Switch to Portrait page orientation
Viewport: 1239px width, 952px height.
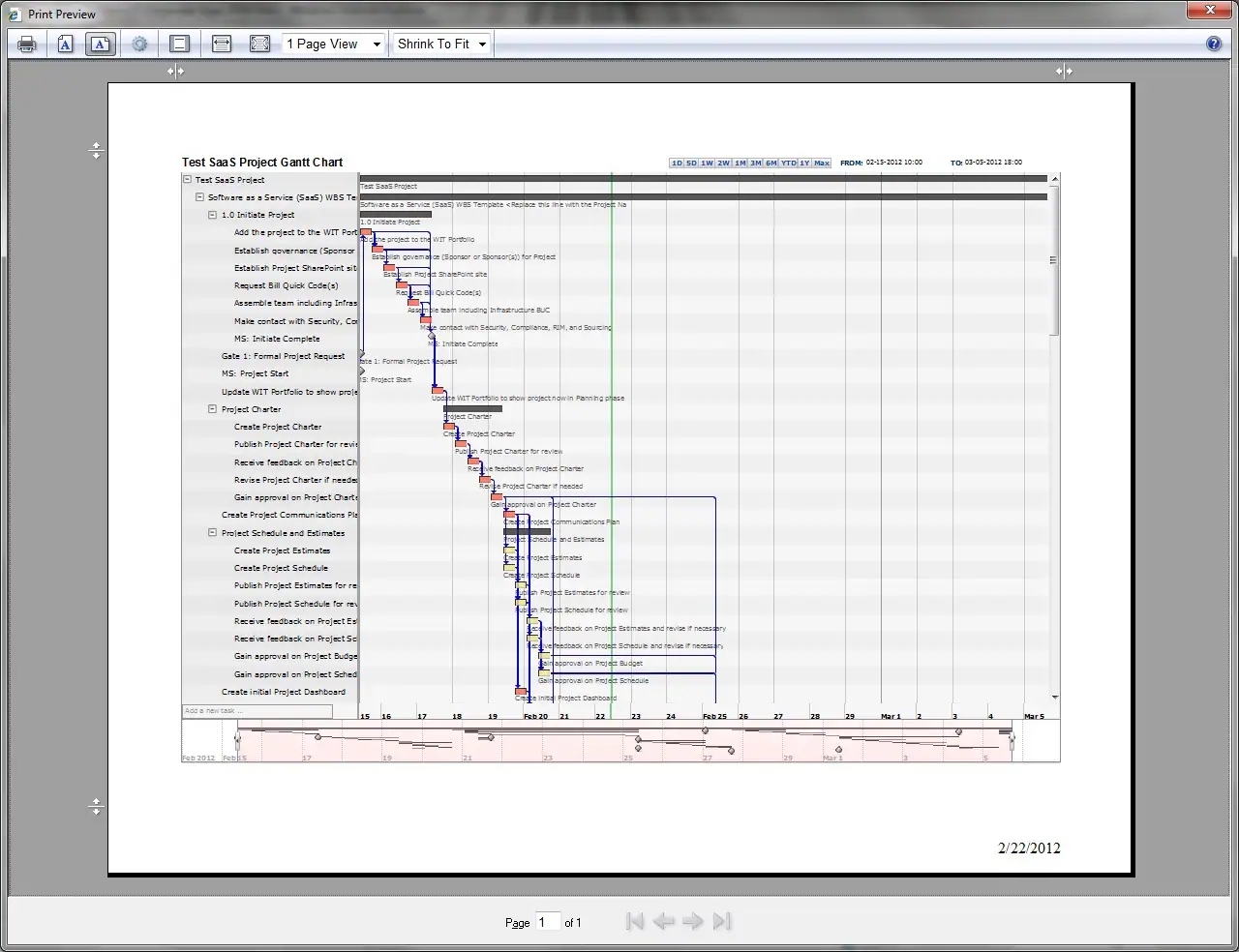point(65,45)
